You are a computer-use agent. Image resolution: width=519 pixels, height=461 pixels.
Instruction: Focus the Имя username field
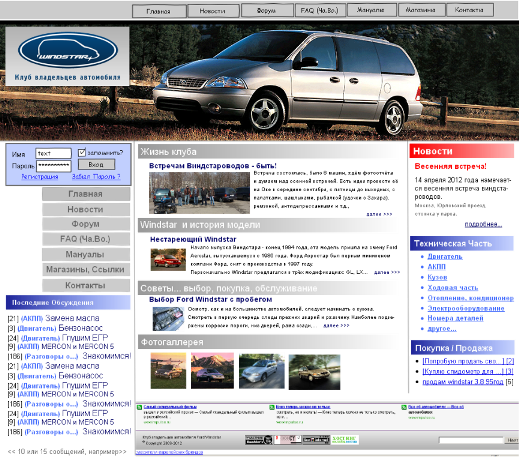[x=53, y=153]
